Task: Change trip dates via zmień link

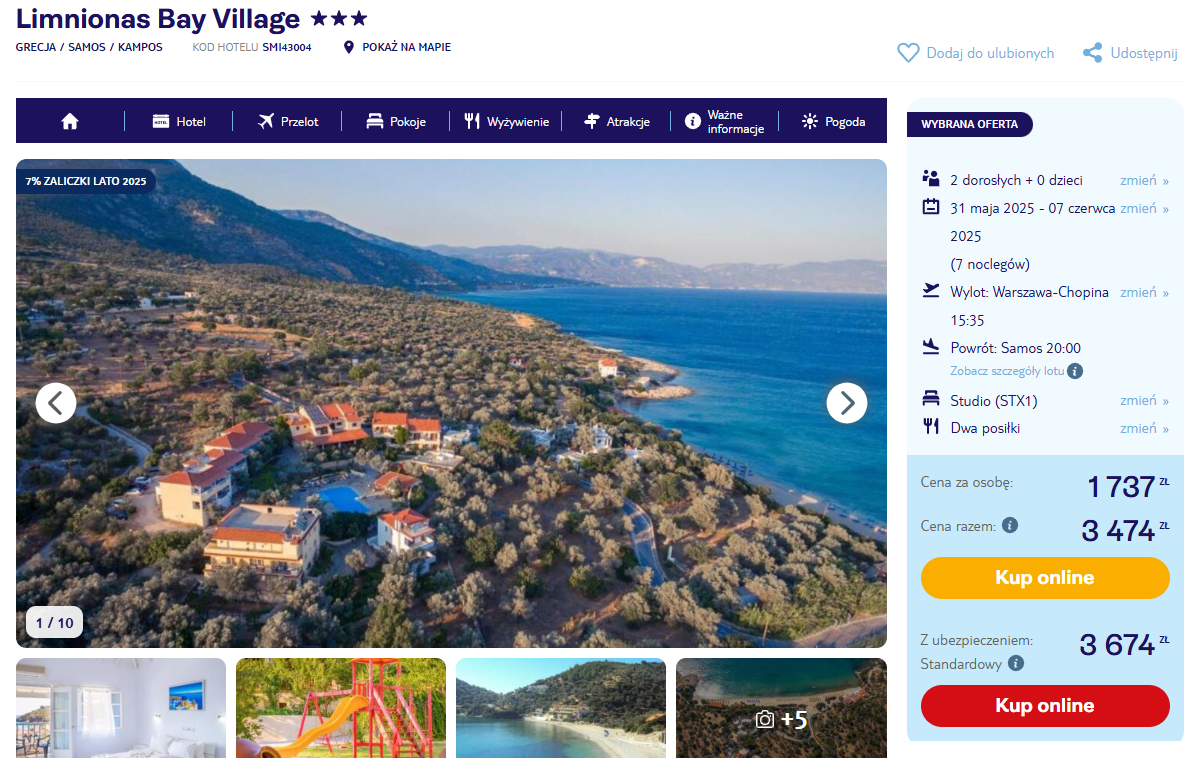Action: (1144, 208)
